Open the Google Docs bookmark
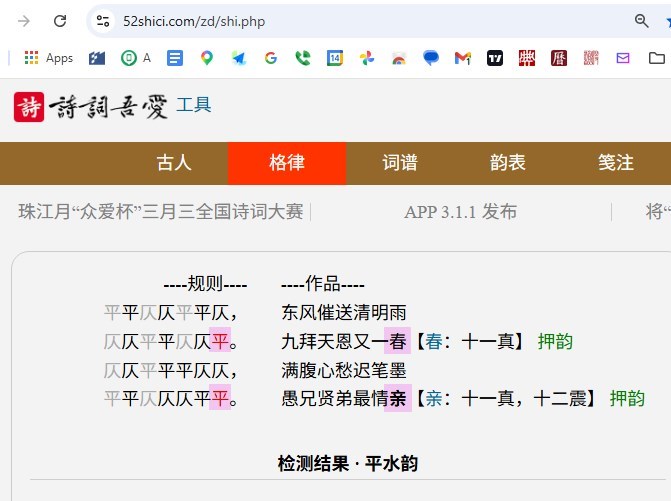Image resolution: width=671 pixels, height=501 pixels. tap(175, 58)
